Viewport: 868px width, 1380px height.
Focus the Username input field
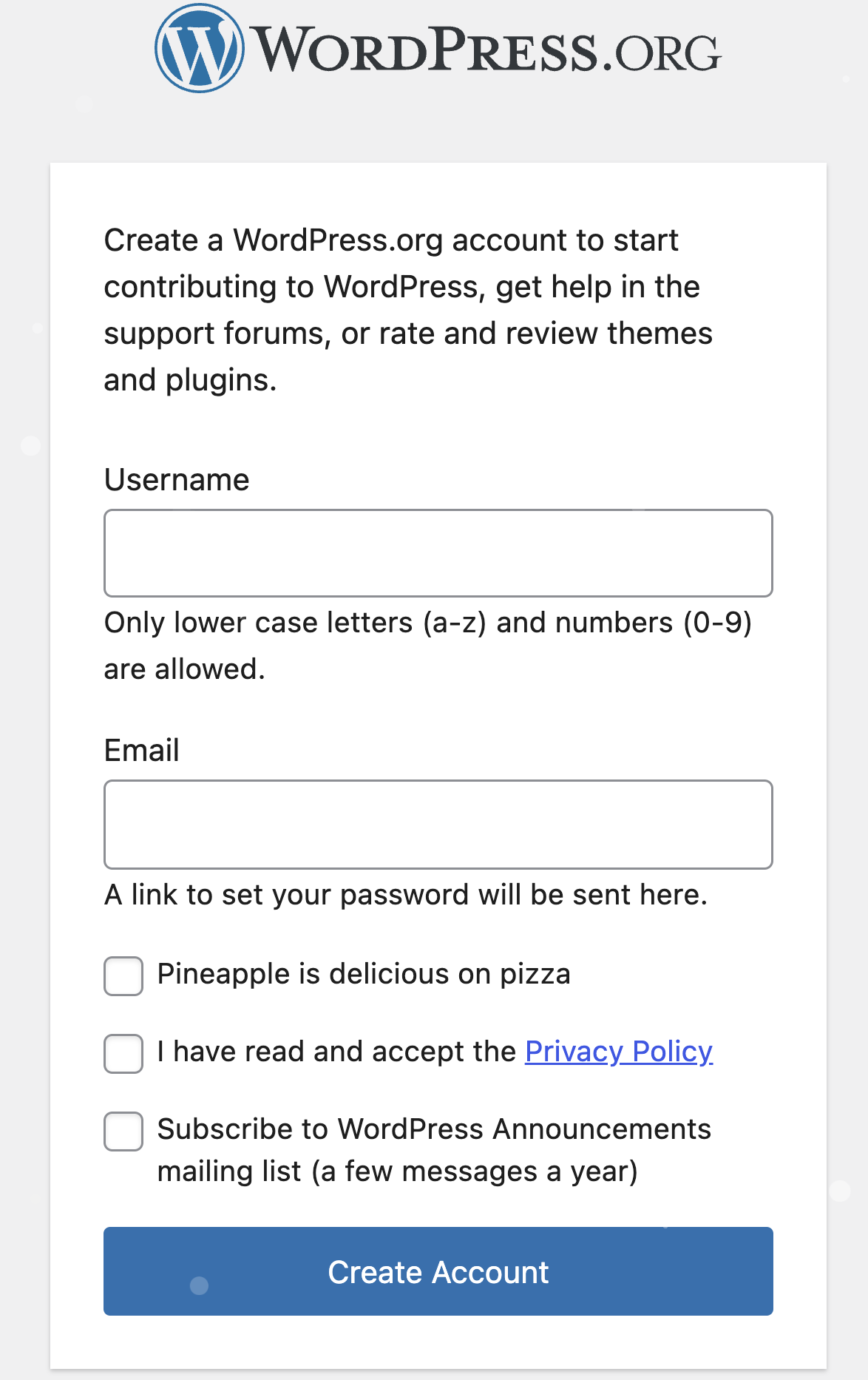point(438,552)
